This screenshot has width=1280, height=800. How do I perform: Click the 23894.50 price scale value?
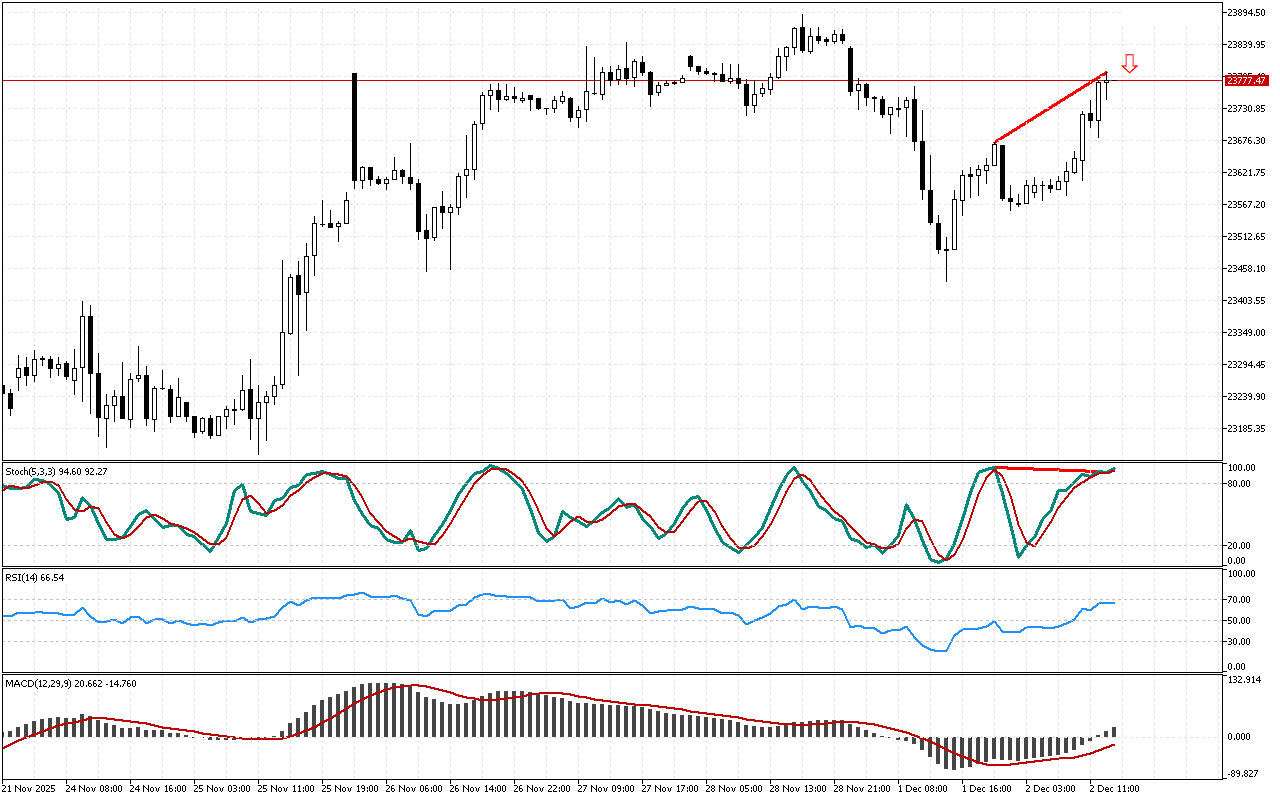pos(1246,13)
